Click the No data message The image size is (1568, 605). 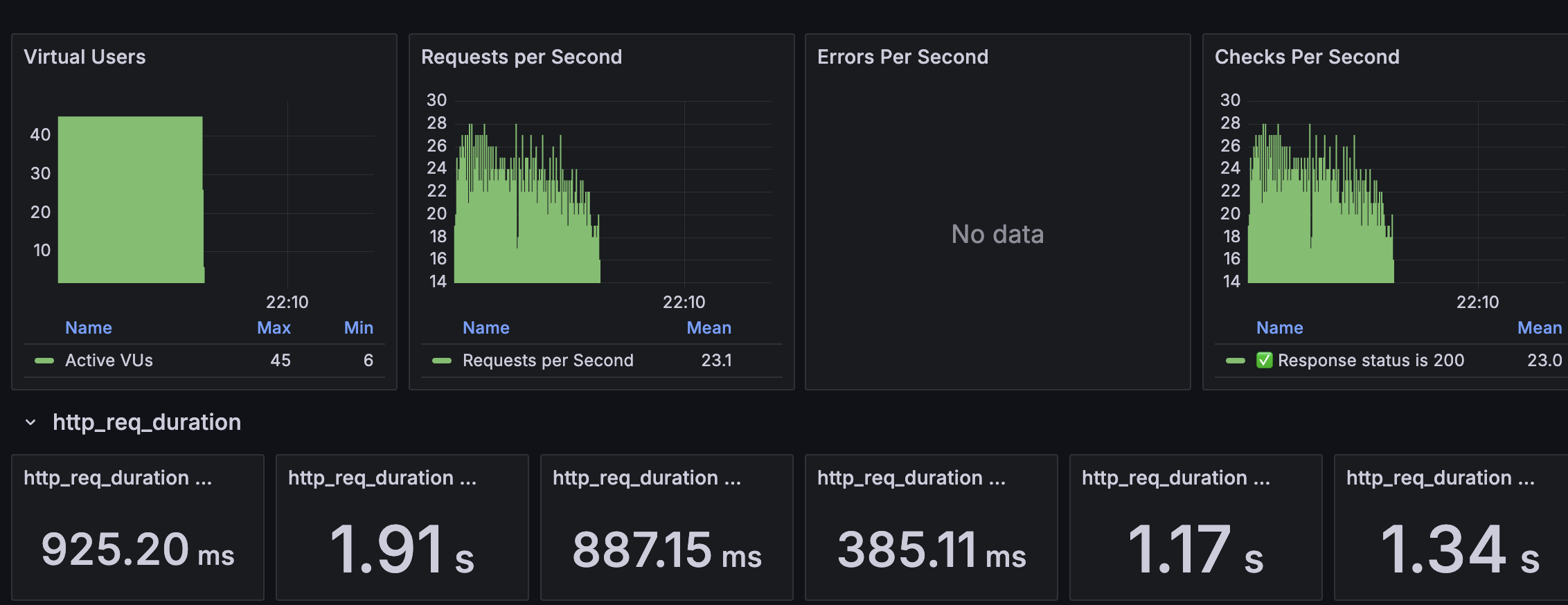[997, 234]
